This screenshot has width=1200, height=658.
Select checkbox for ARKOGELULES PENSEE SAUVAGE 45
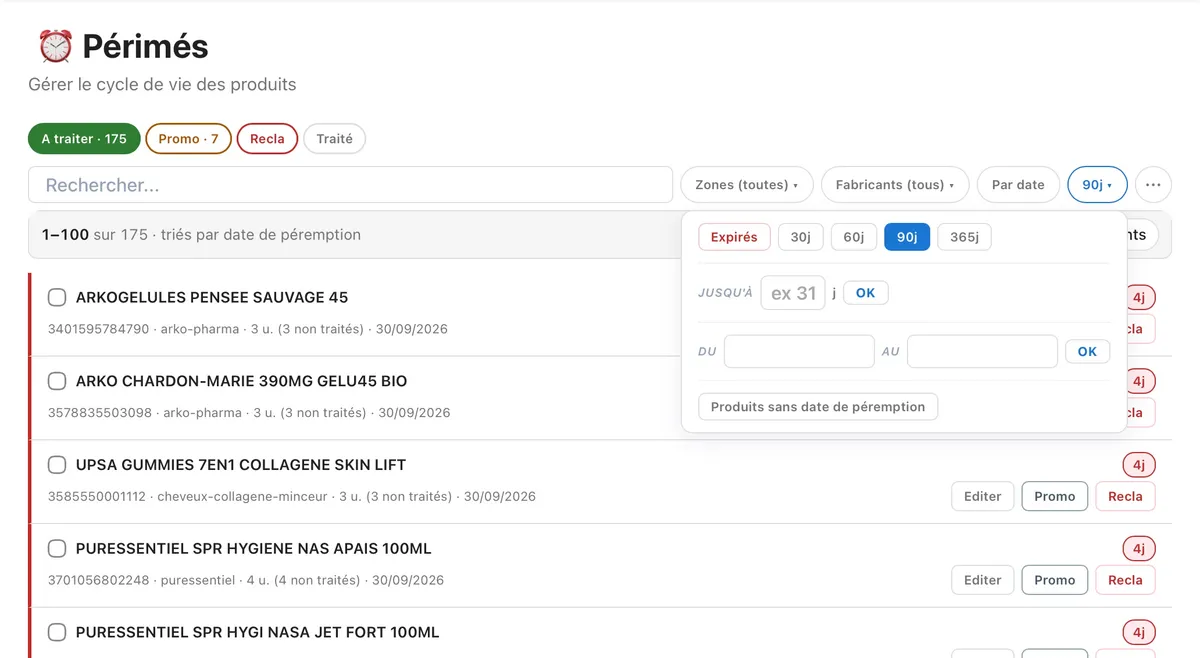(57, 297)
